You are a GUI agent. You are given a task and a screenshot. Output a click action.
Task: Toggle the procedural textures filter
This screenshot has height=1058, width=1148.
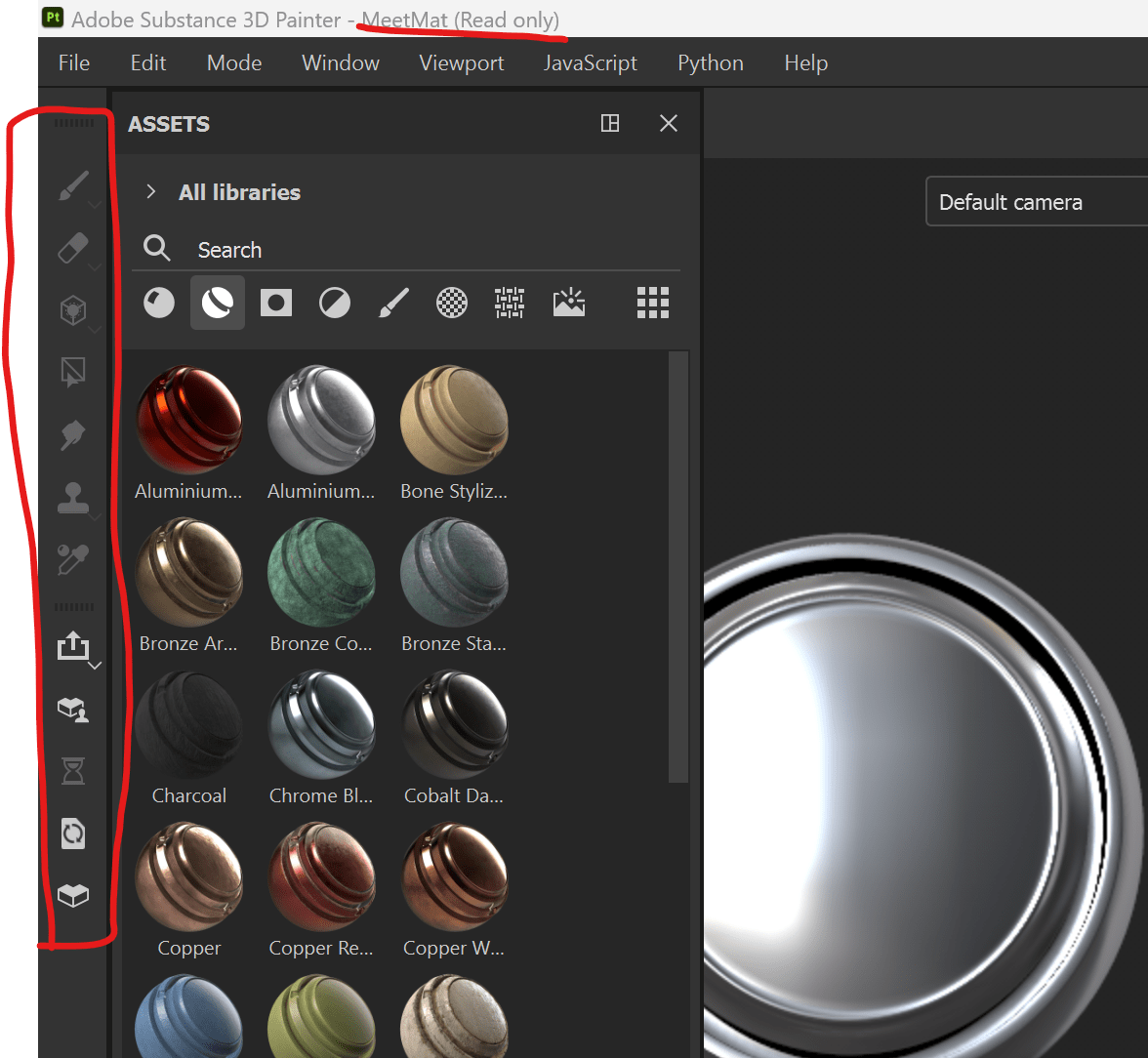[509, 303]
